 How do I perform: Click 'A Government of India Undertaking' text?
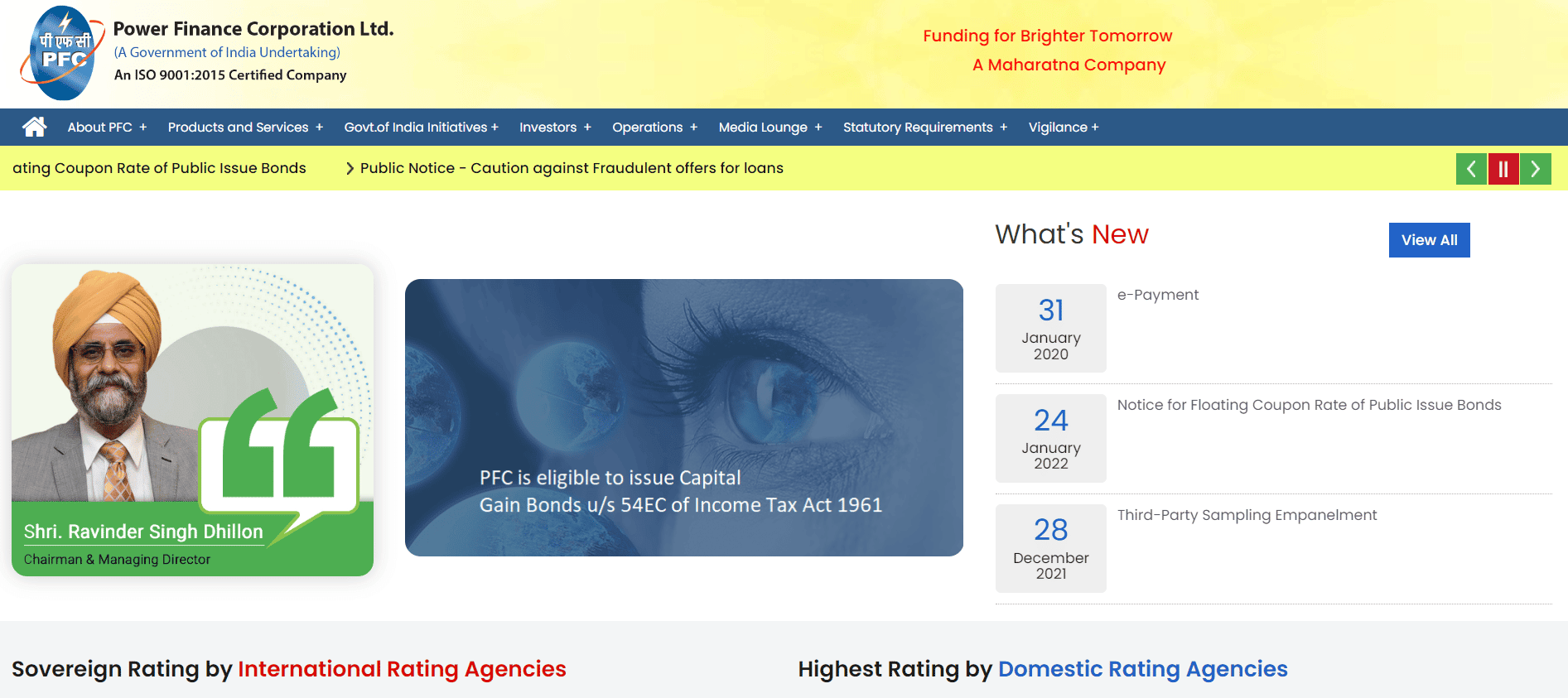click(227, 52)
